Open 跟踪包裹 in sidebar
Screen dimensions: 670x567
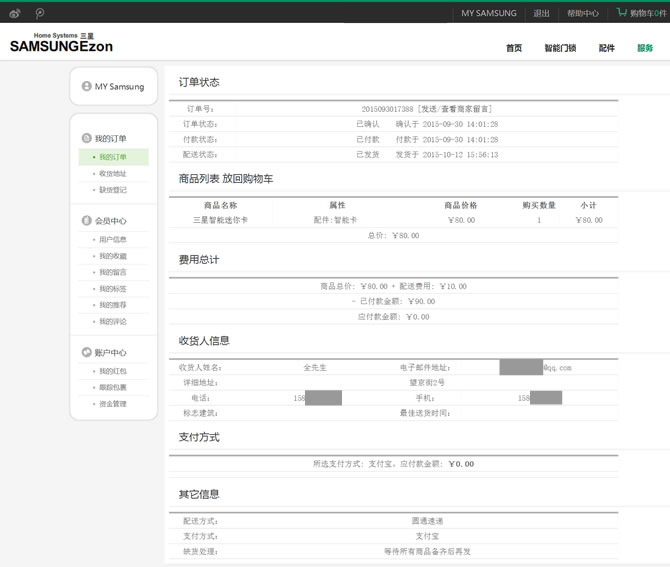113,387
